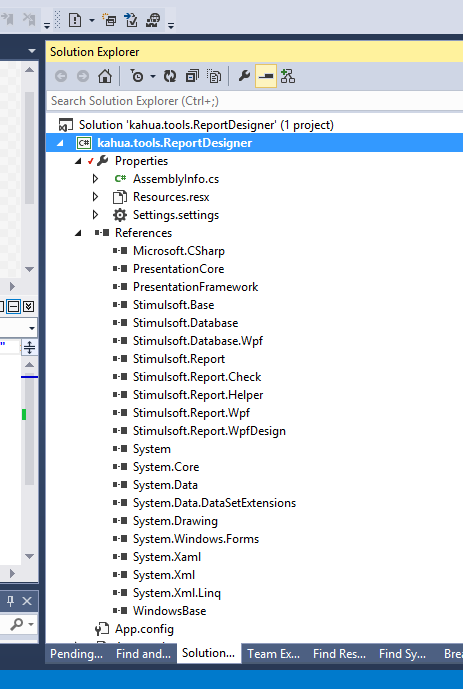Expand the AssemblyInfo.cs node
Image resolution: width=463 pixels, height=689 pixels.
point(95,179)
